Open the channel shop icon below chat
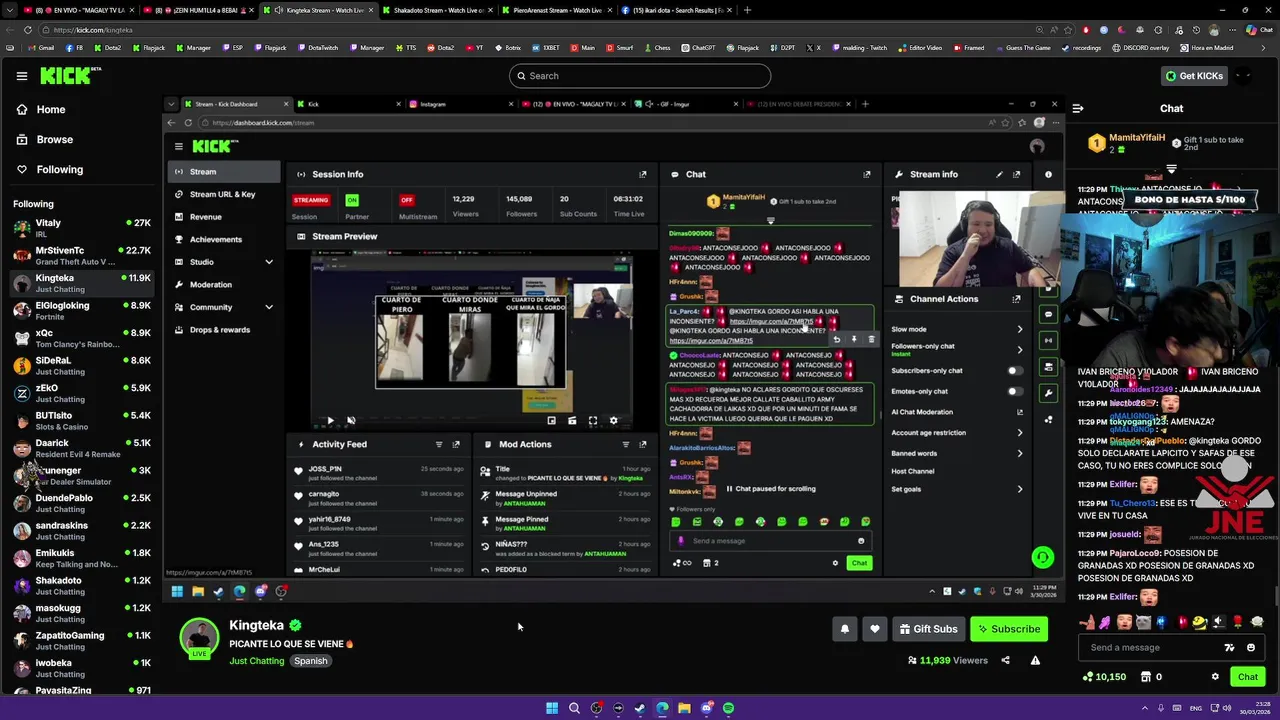 pyautogui.click(x=1148, y=677)
